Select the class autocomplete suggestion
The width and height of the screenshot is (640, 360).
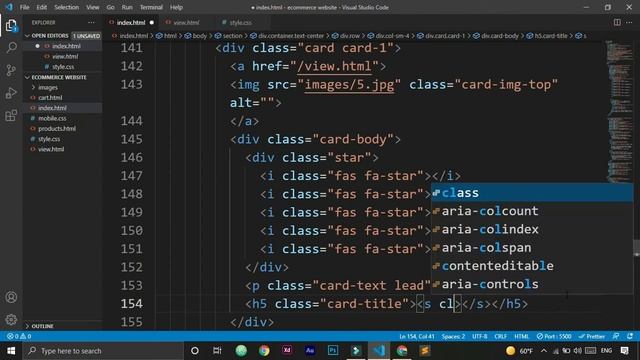click(532, 193)
